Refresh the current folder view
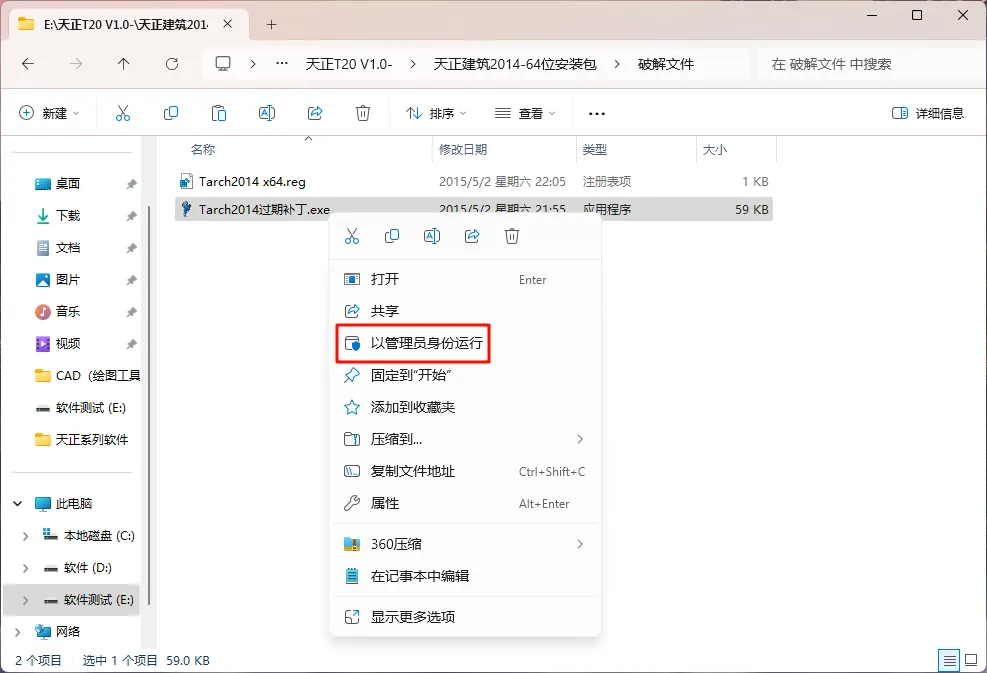Screen dimensions: 987x673 (x=172, y=64)
